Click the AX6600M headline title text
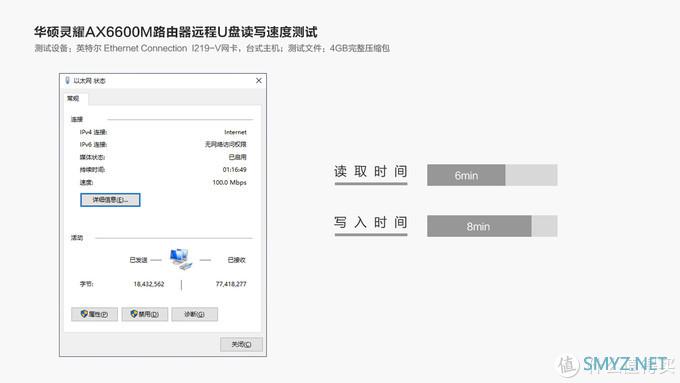The image size is (680, 383). click(x=176, y=32)
